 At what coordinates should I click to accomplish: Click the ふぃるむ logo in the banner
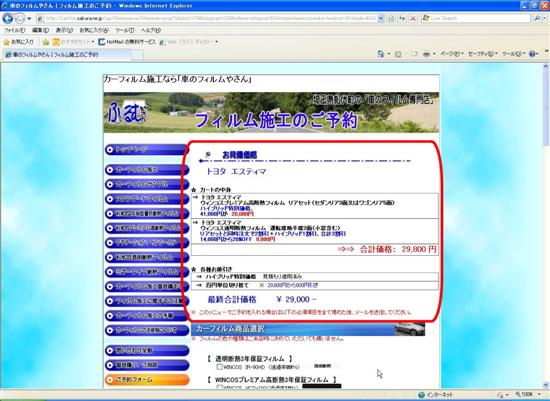coord(128,112)
